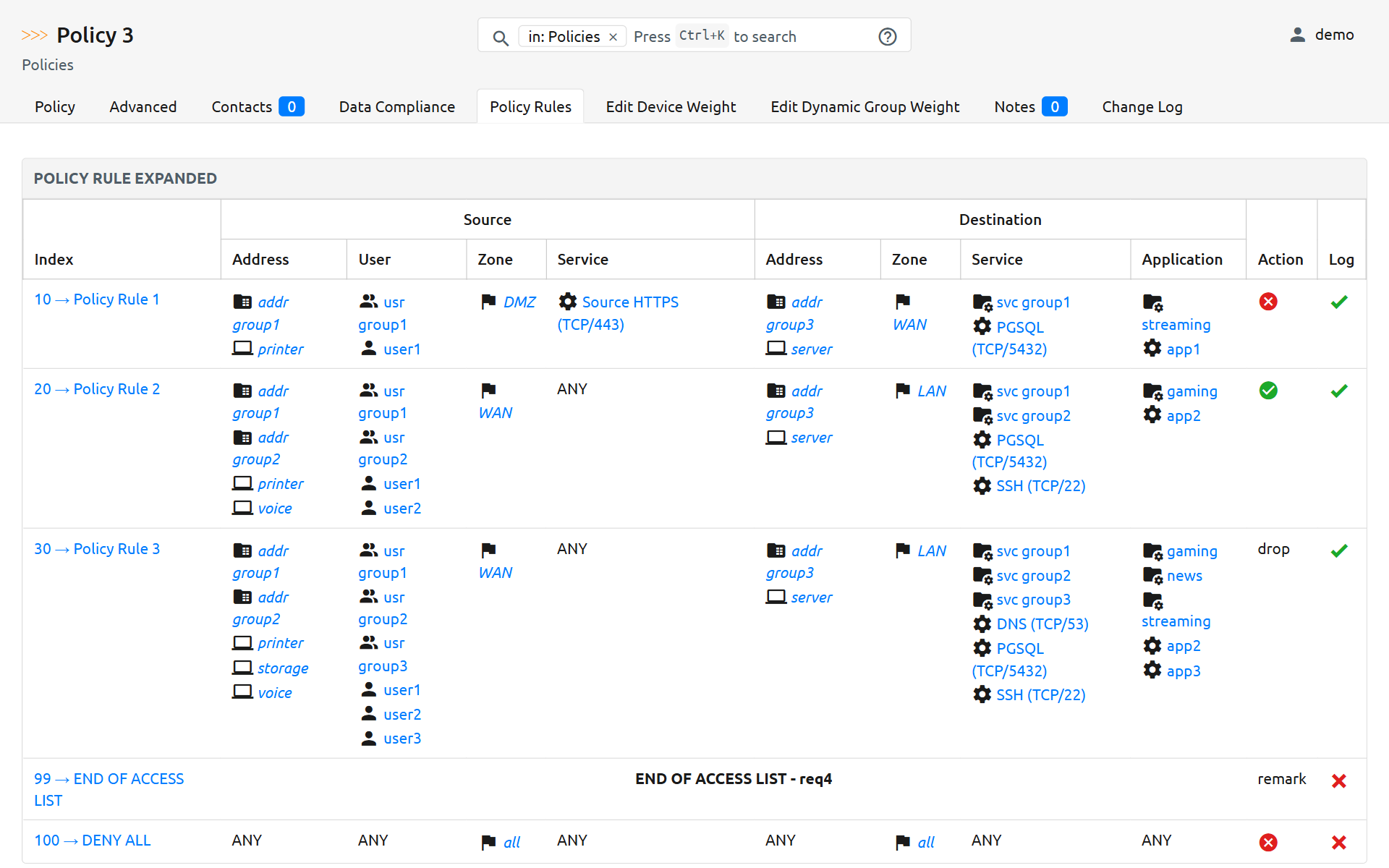Open the '100 → DENY ALL' rule link

pos(93,841)
